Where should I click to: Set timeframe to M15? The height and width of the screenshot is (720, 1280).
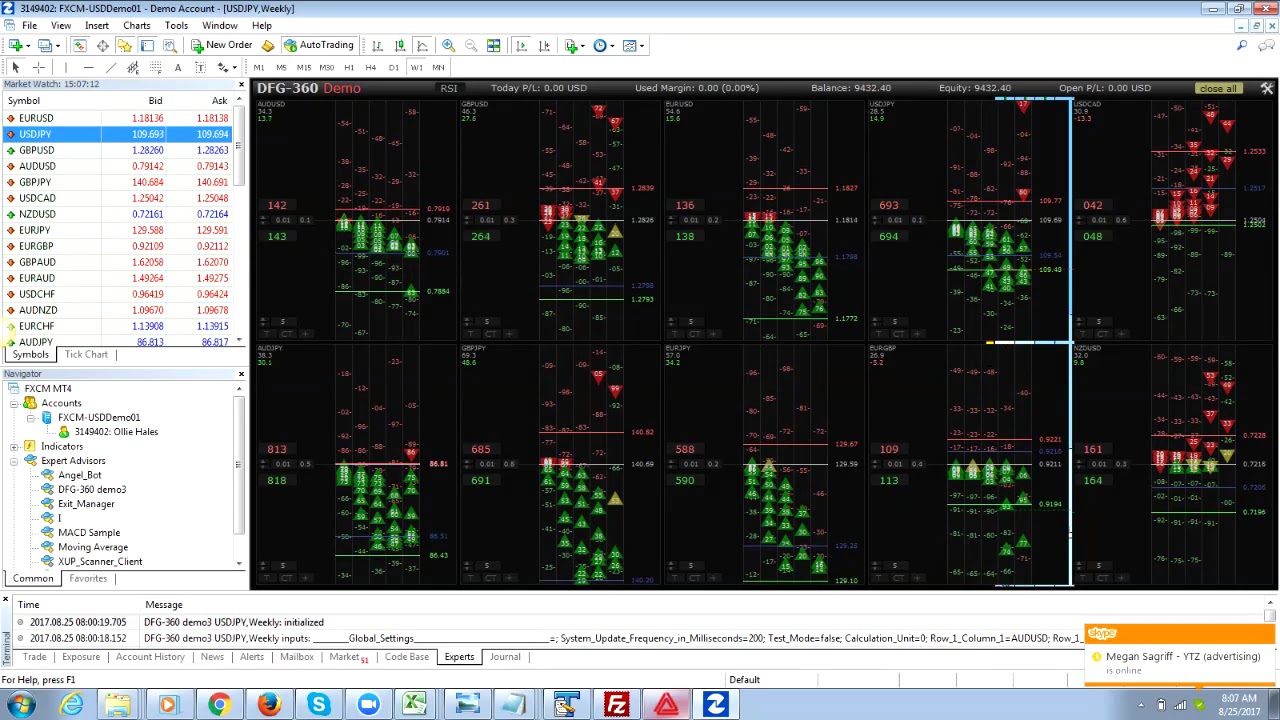[x=304, y=67]
